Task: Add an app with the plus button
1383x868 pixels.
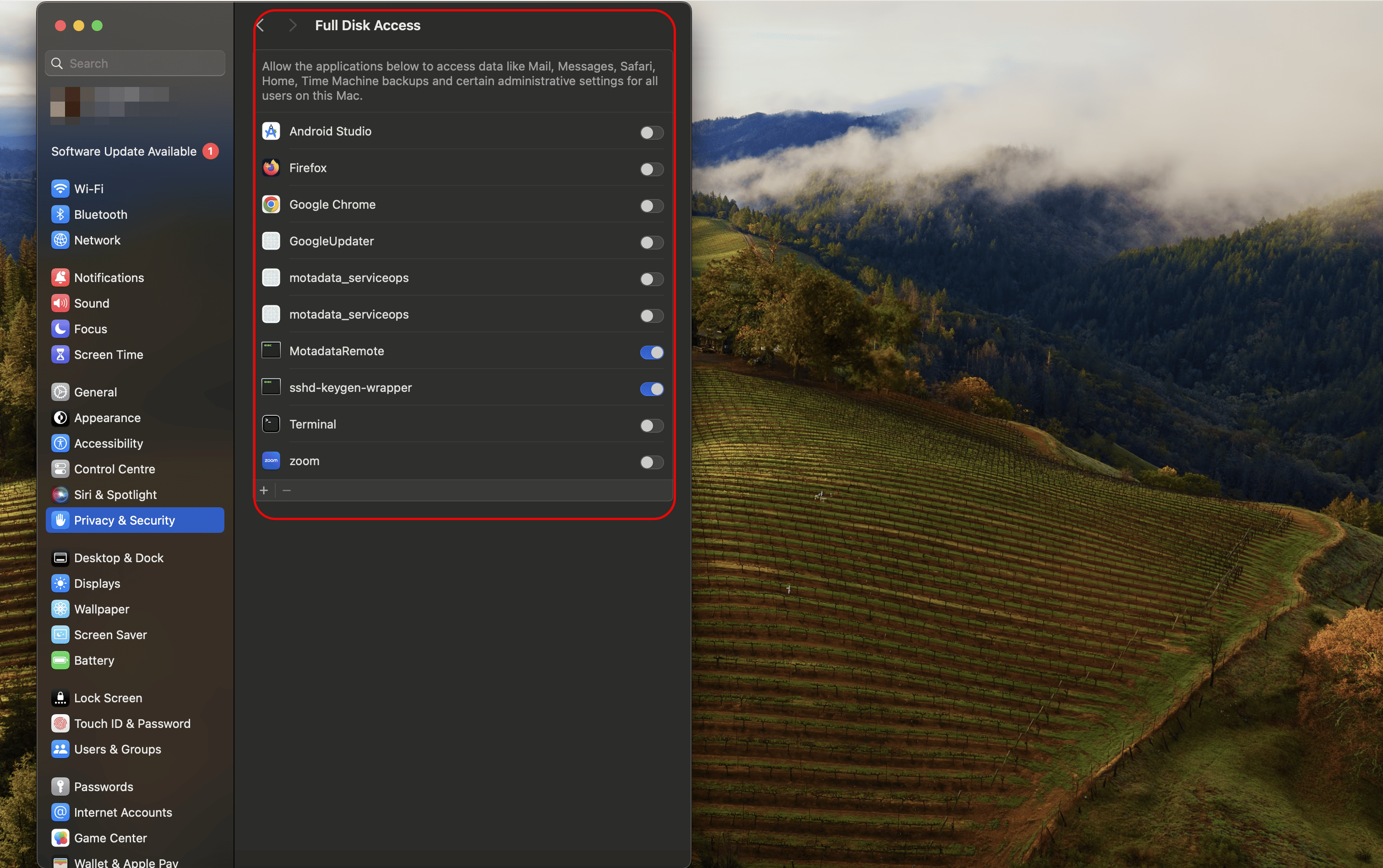Action: click(264, 490)
